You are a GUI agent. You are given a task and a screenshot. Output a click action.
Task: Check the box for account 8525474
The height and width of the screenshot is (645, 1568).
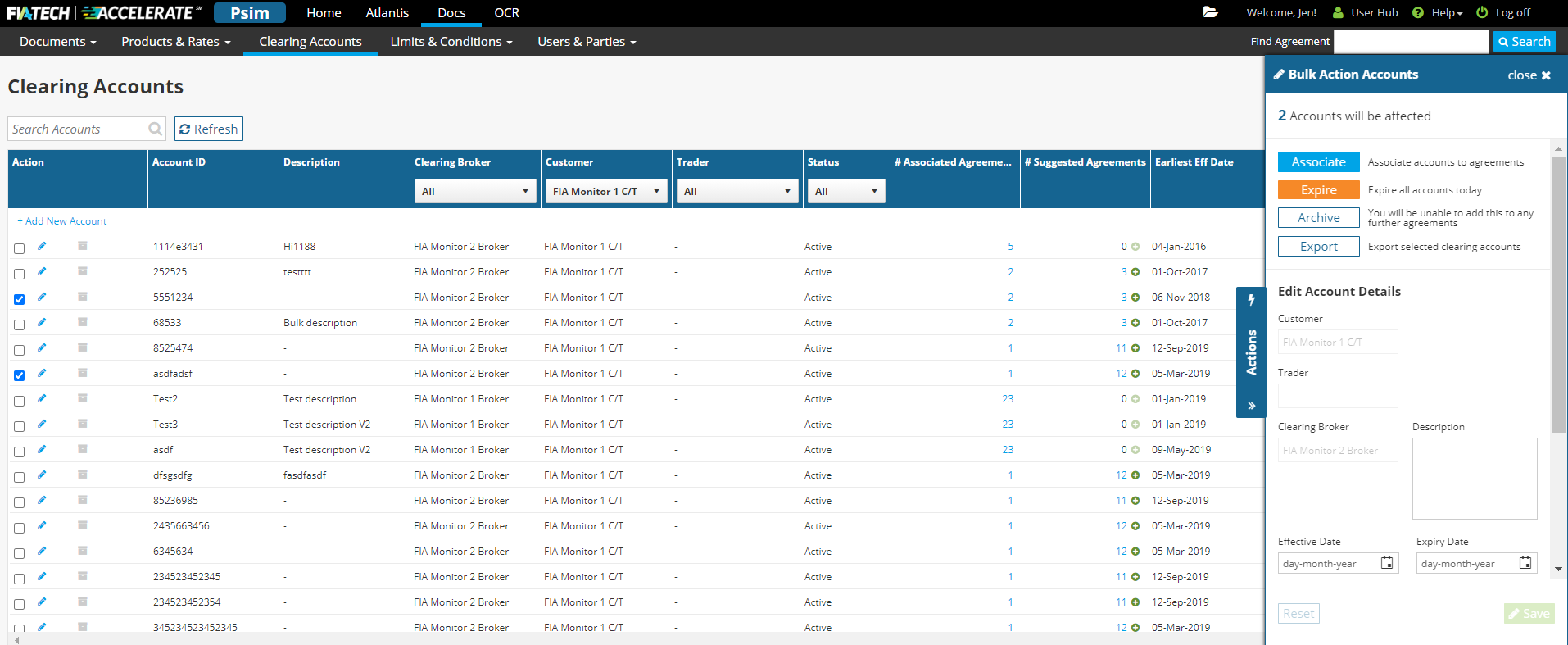click(x=20, y=350)
